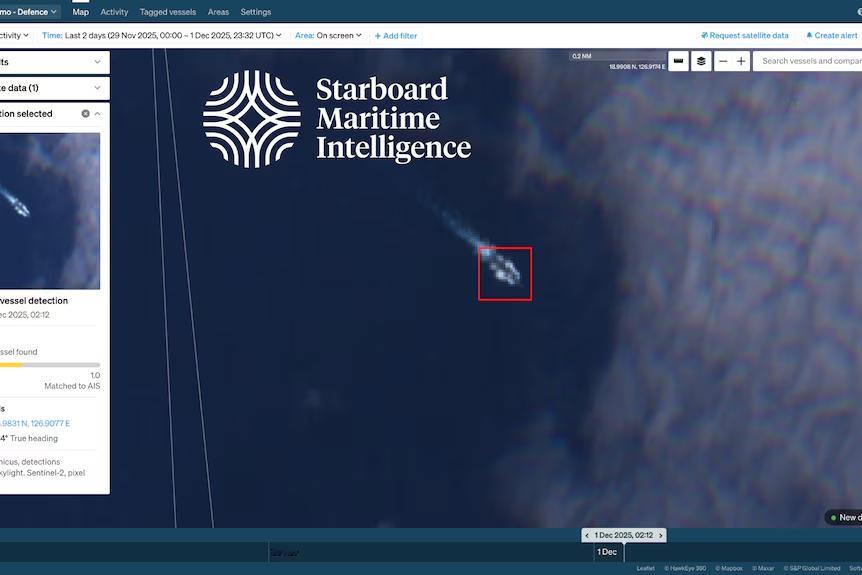
Task: Expand the first sidebar panel chevron
Action: (x=97, y=62)
